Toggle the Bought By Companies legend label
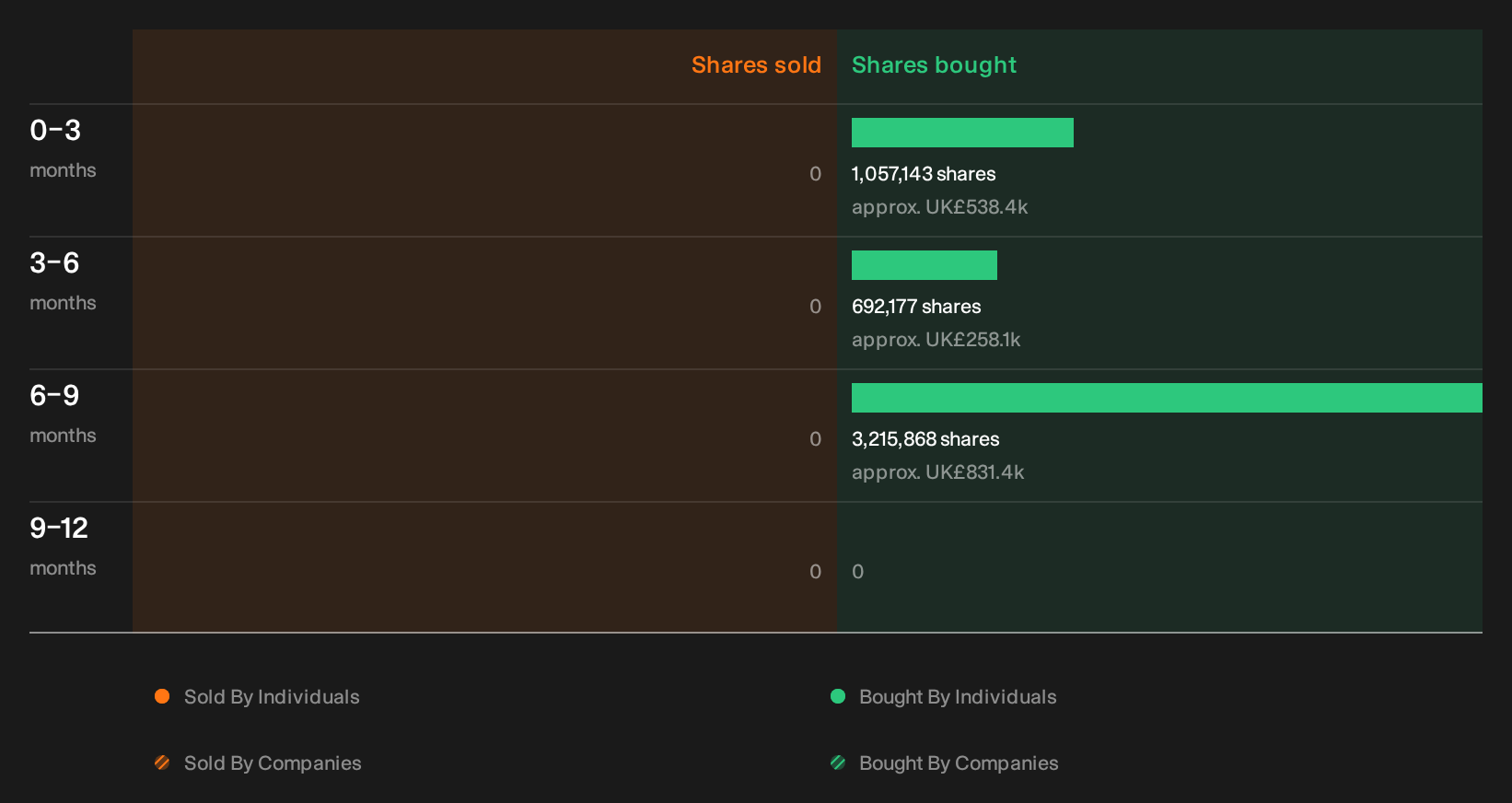 point(959,763)
